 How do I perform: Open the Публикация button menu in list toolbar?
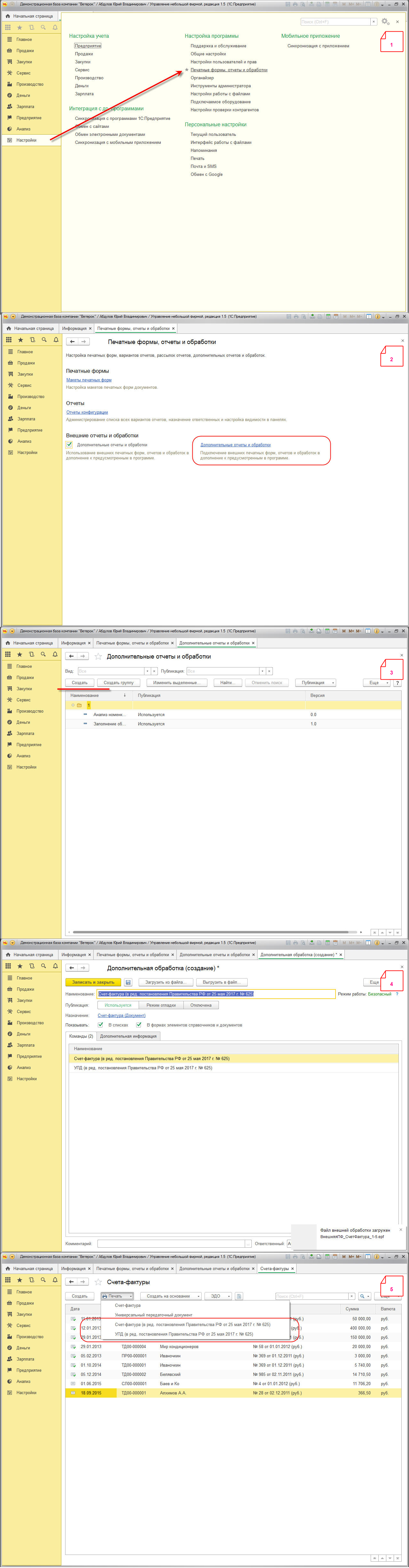point(315,683)
